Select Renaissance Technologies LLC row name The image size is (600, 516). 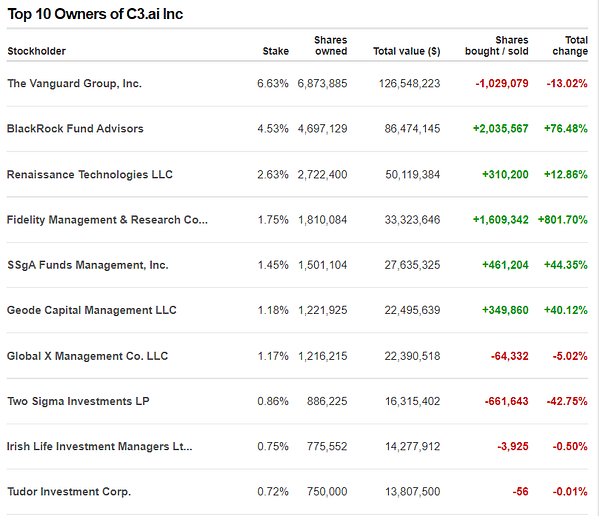90,175
